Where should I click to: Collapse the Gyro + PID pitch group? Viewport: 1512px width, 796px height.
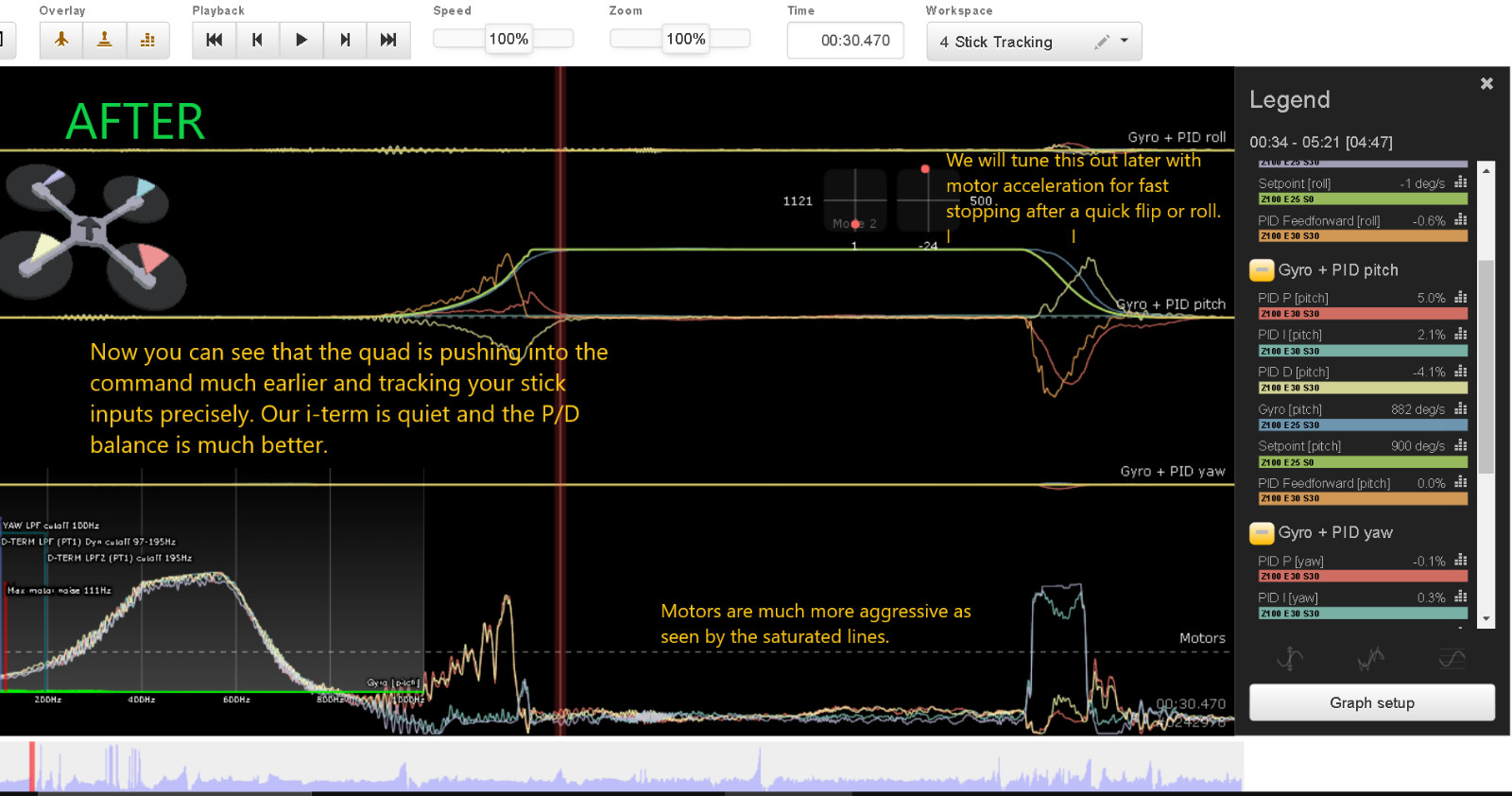1262,270
